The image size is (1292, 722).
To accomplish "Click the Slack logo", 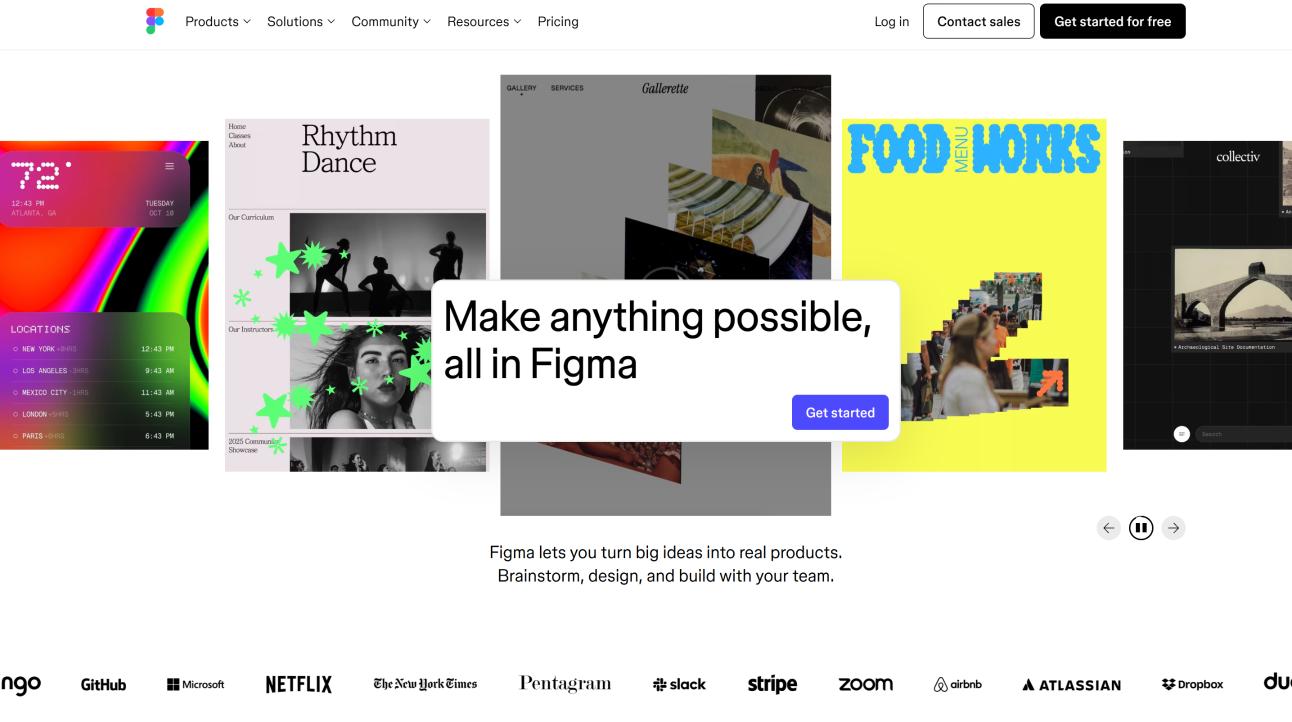I will 679,685.
